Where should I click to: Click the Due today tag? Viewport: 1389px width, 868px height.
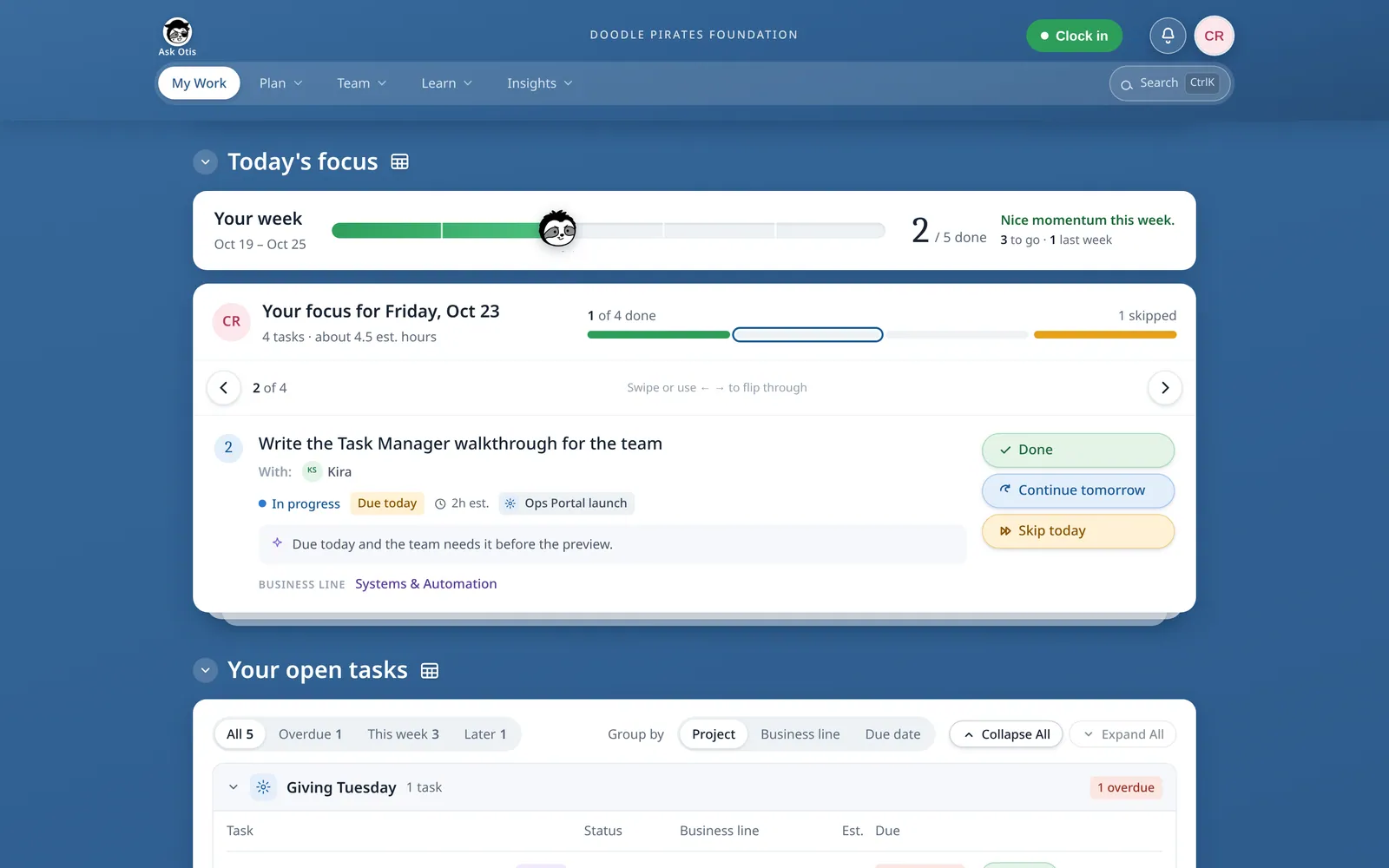coord(387,503)
